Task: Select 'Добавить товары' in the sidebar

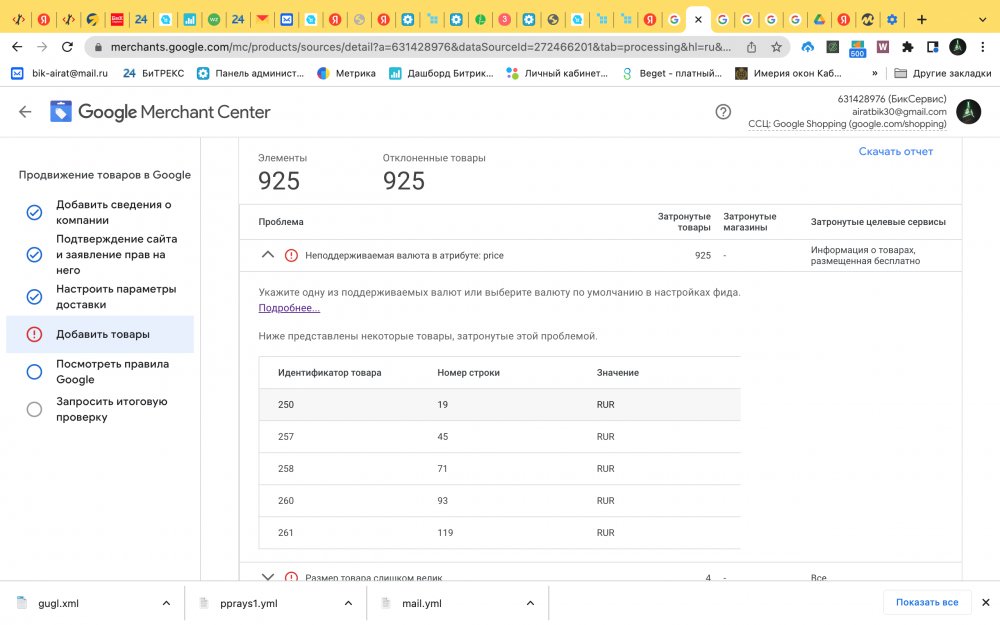Action: [103, 334]
